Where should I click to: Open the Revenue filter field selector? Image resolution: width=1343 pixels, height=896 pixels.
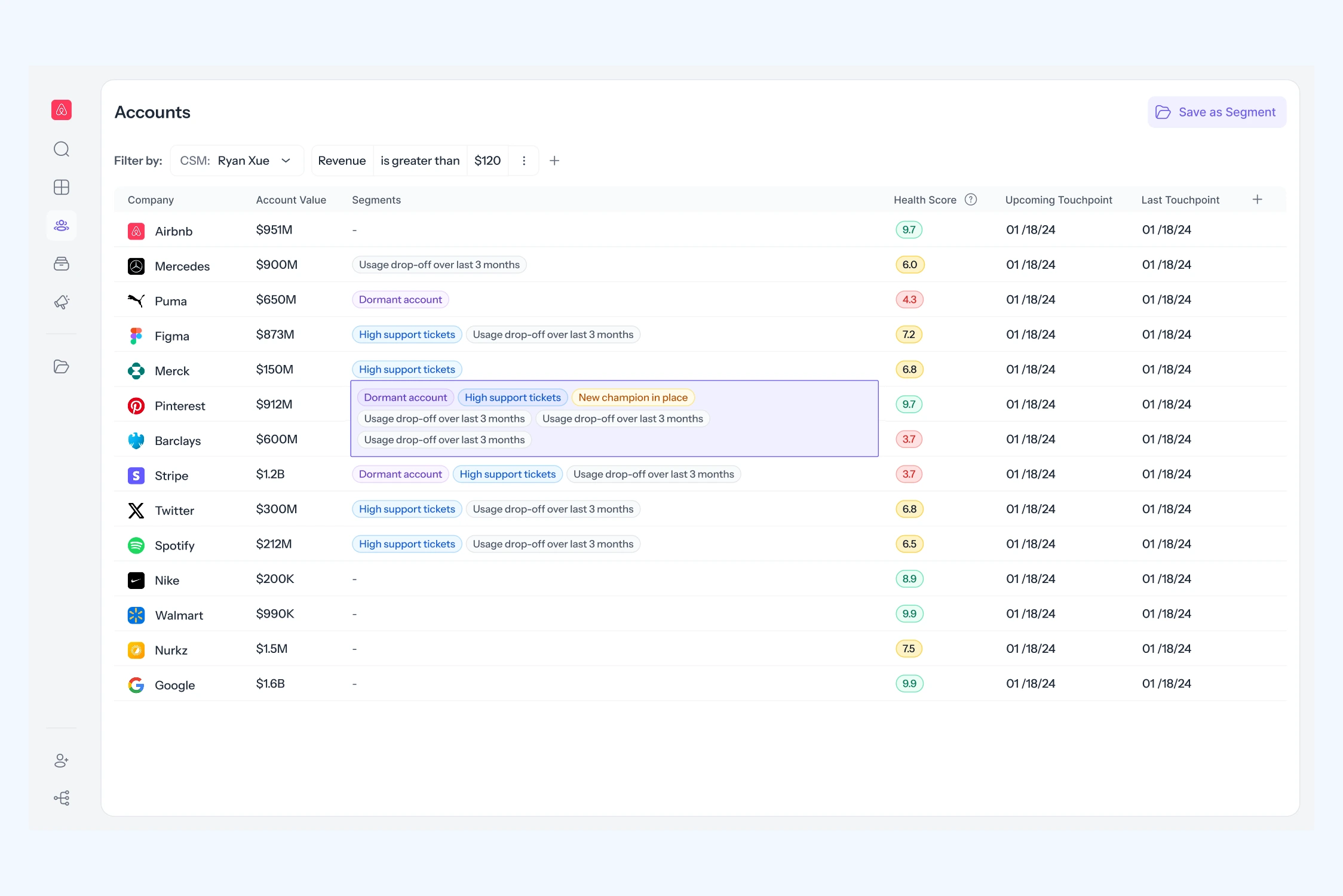[x=342, y=161]
